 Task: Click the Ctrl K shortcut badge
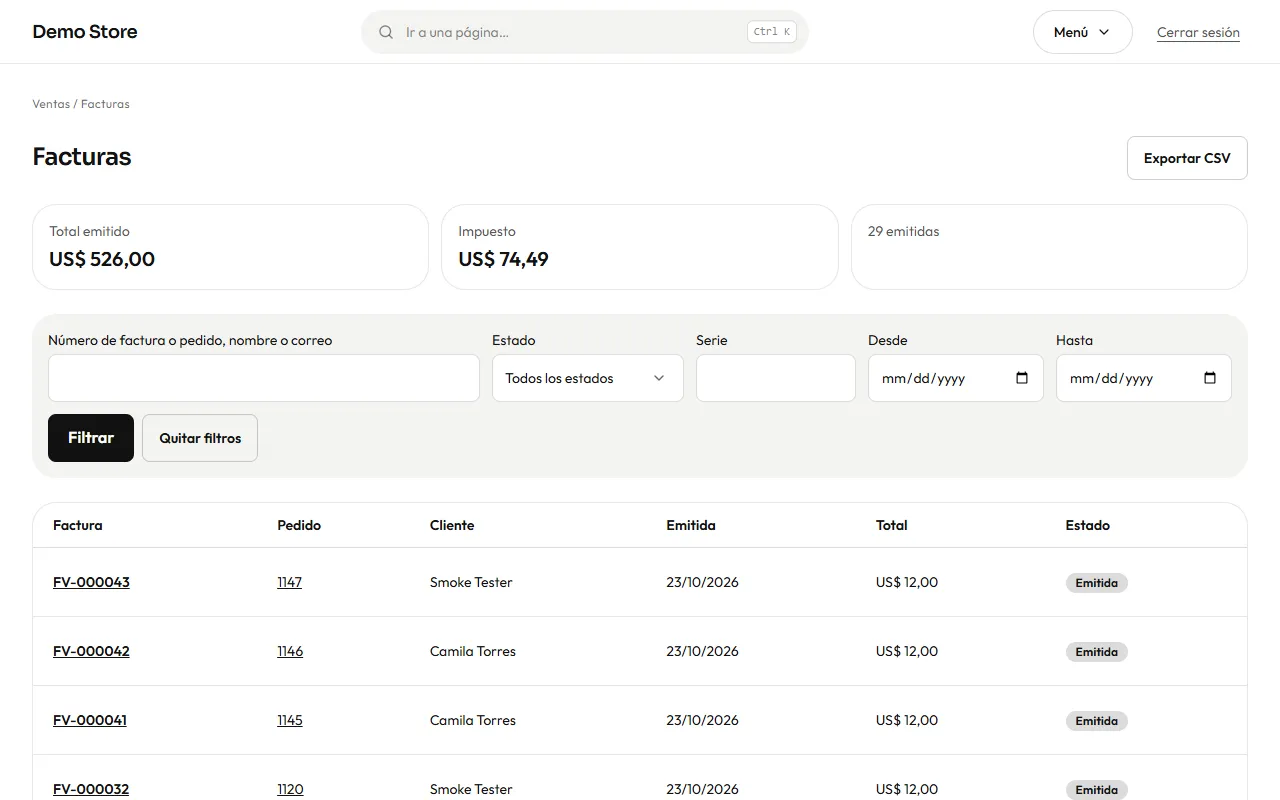pyautogui.click(x=772, y=32)
